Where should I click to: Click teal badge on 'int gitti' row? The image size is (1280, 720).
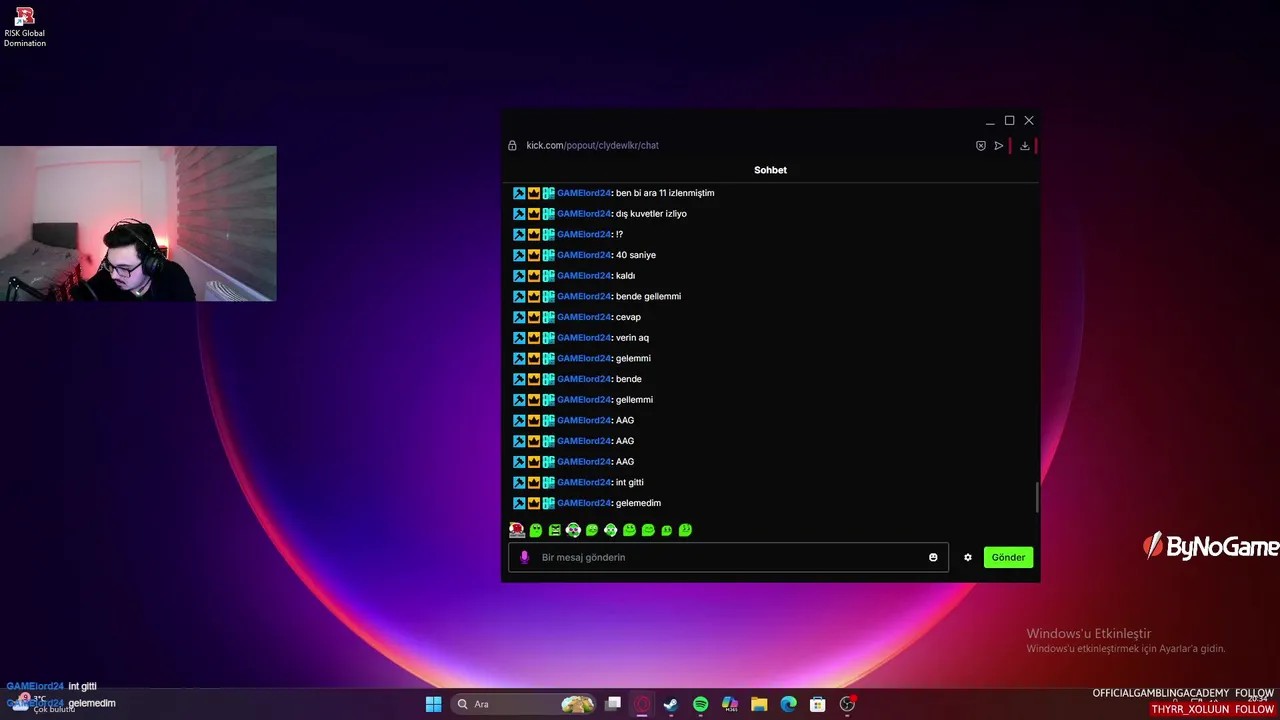click(548, 482)
